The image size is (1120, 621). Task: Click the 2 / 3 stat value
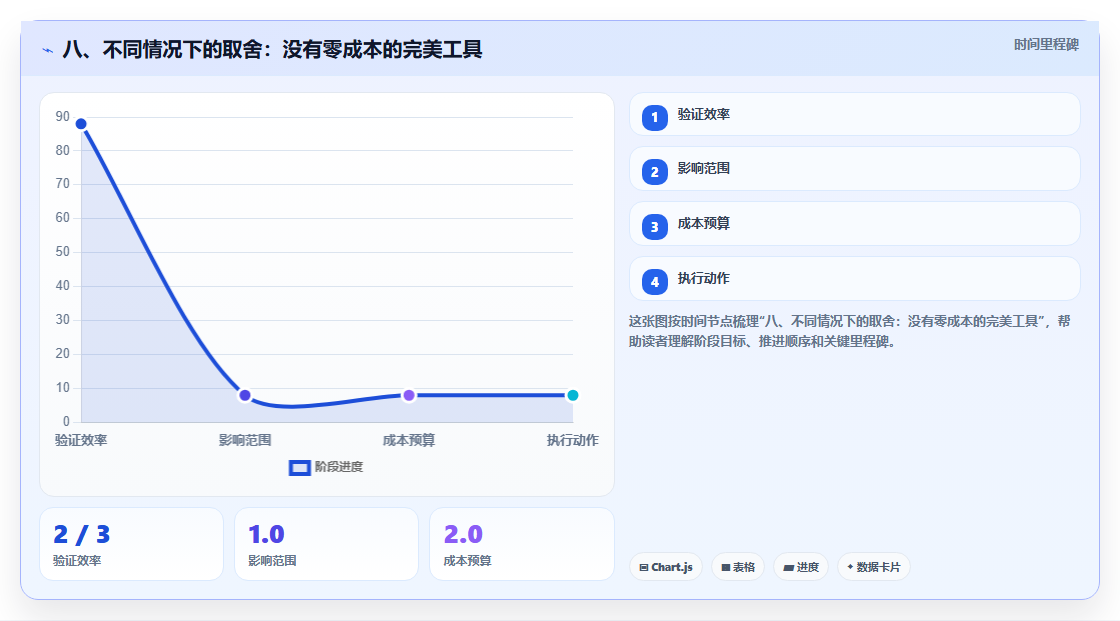(x=81, y=535)
